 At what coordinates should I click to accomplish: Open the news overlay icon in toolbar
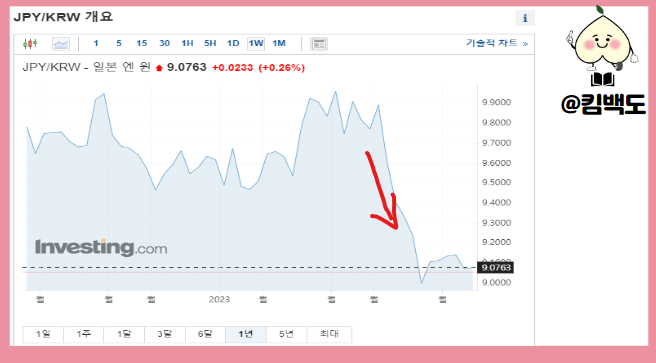(x=319, y=43)
